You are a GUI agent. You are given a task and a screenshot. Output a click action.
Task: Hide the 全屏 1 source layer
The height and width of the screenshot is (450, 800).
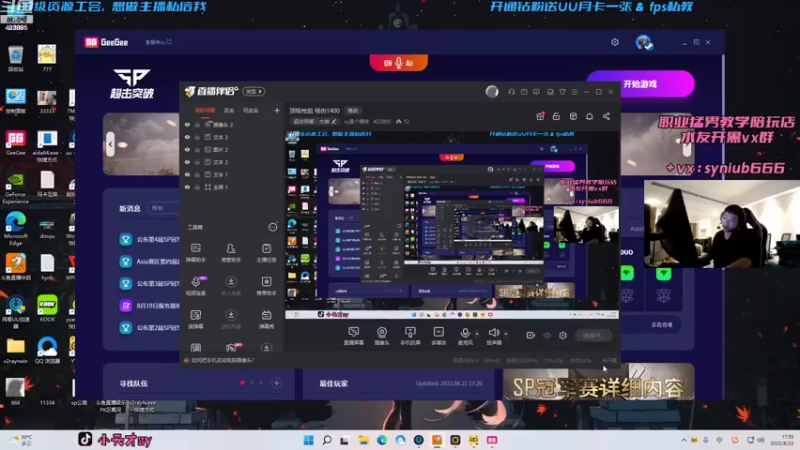187,187
